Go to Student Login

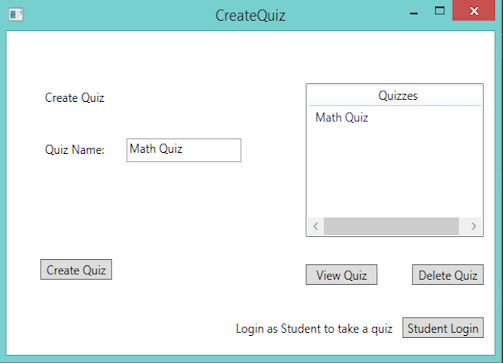(x=443, y=328)
